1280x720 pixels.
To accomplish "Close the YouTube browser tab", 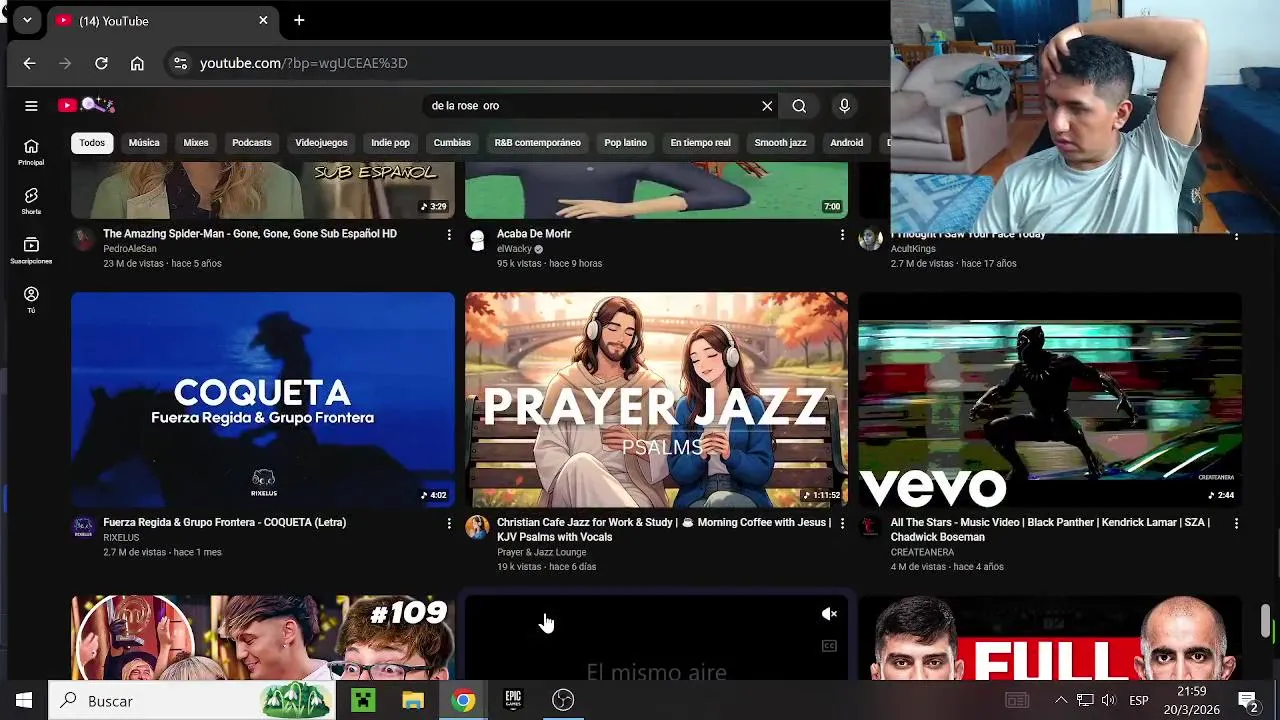I will (263, 20).
